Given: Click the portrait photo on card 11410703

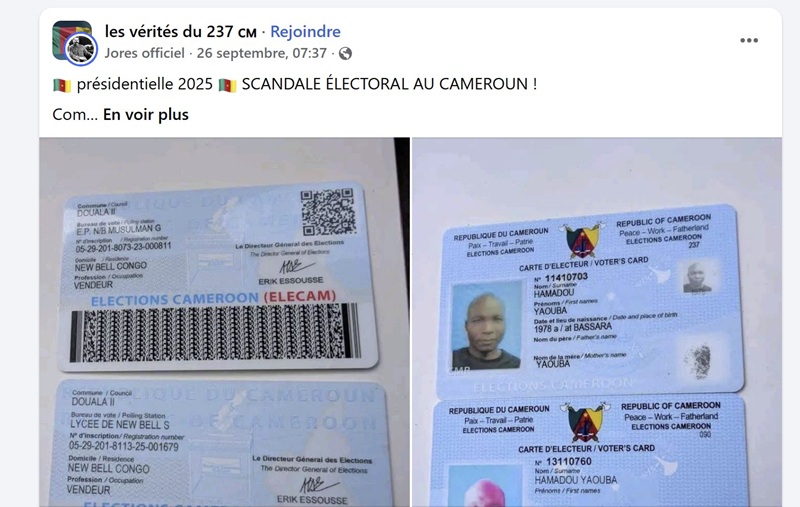Looking at the screenshot, I should click(486, 325).
